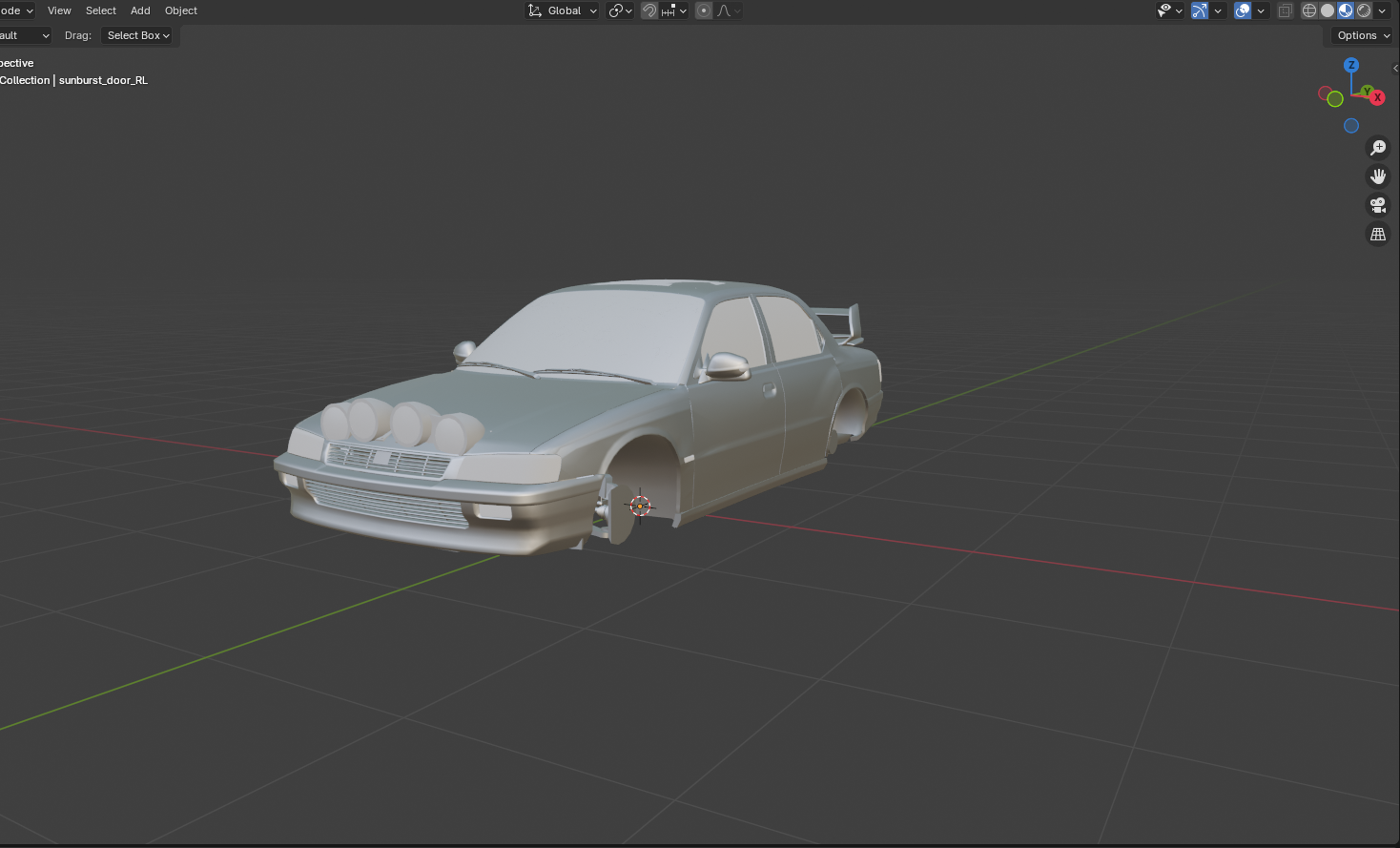Image resolution: width=1400 pixels, height=848 pixels.
Task: Select solid viewport shading sphere
Action: pos(1328,10)
